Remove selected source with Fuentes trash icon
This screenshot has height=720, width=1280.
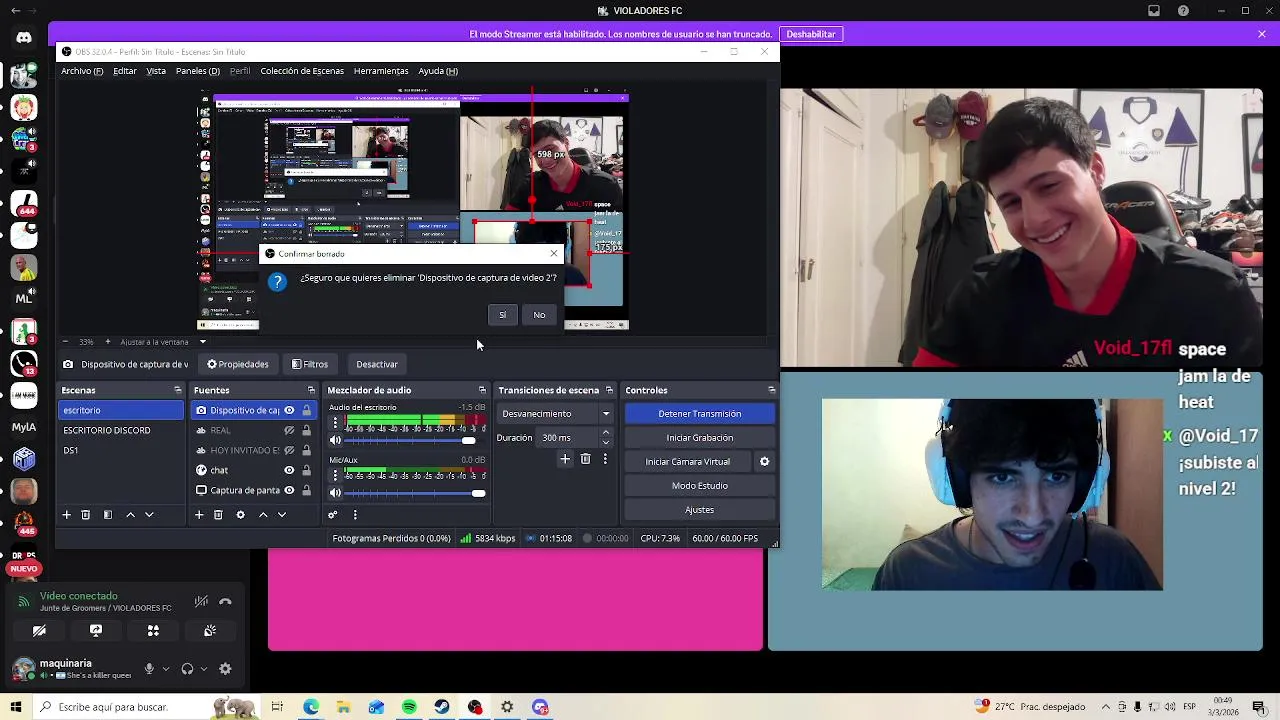(218, 515)
